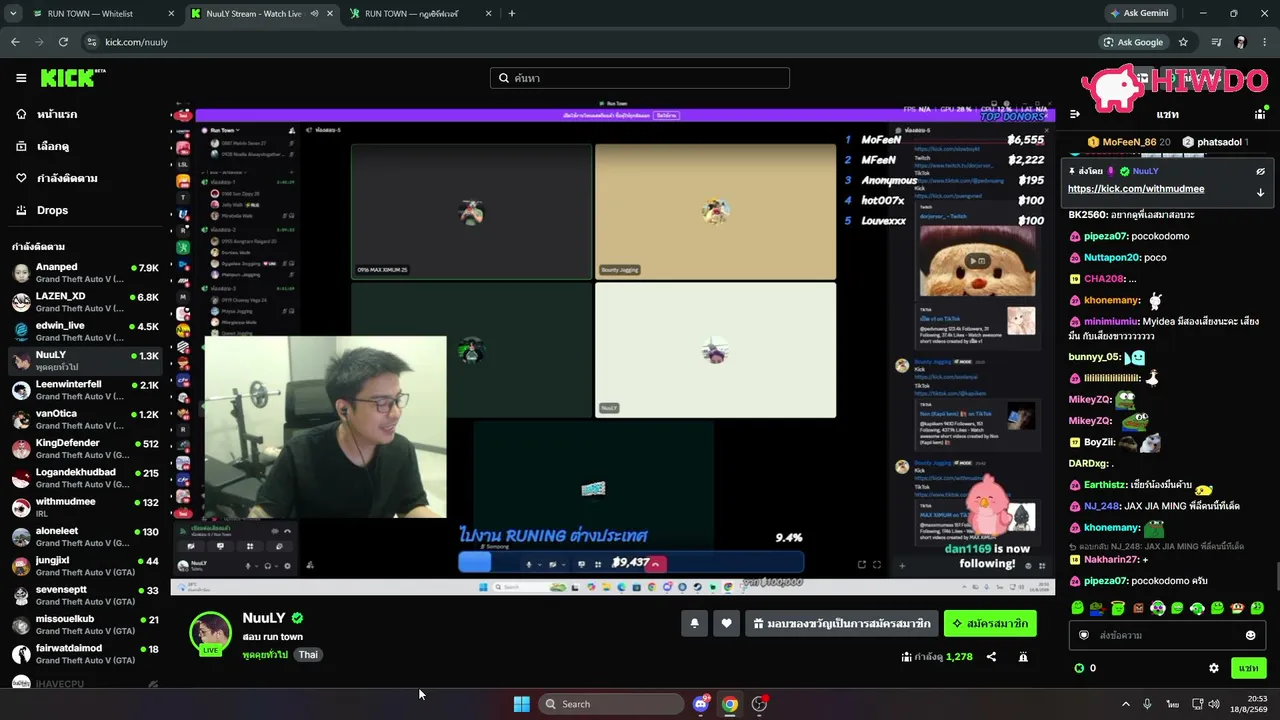Open Chrome media controls
Screen dimensions: 1280x720
pos(1216,42)
